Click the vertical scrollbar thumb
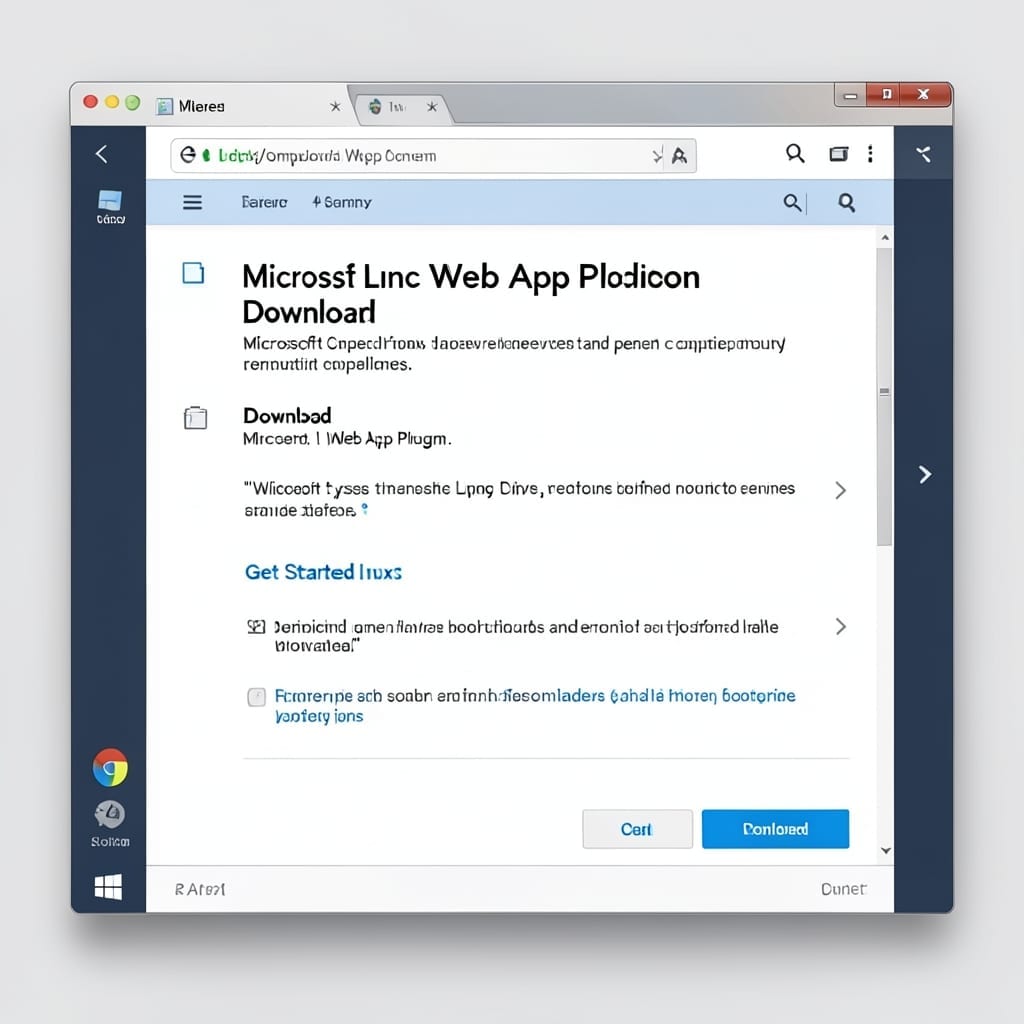This screenshot has width=1024, height=1024. coord(884,396)
